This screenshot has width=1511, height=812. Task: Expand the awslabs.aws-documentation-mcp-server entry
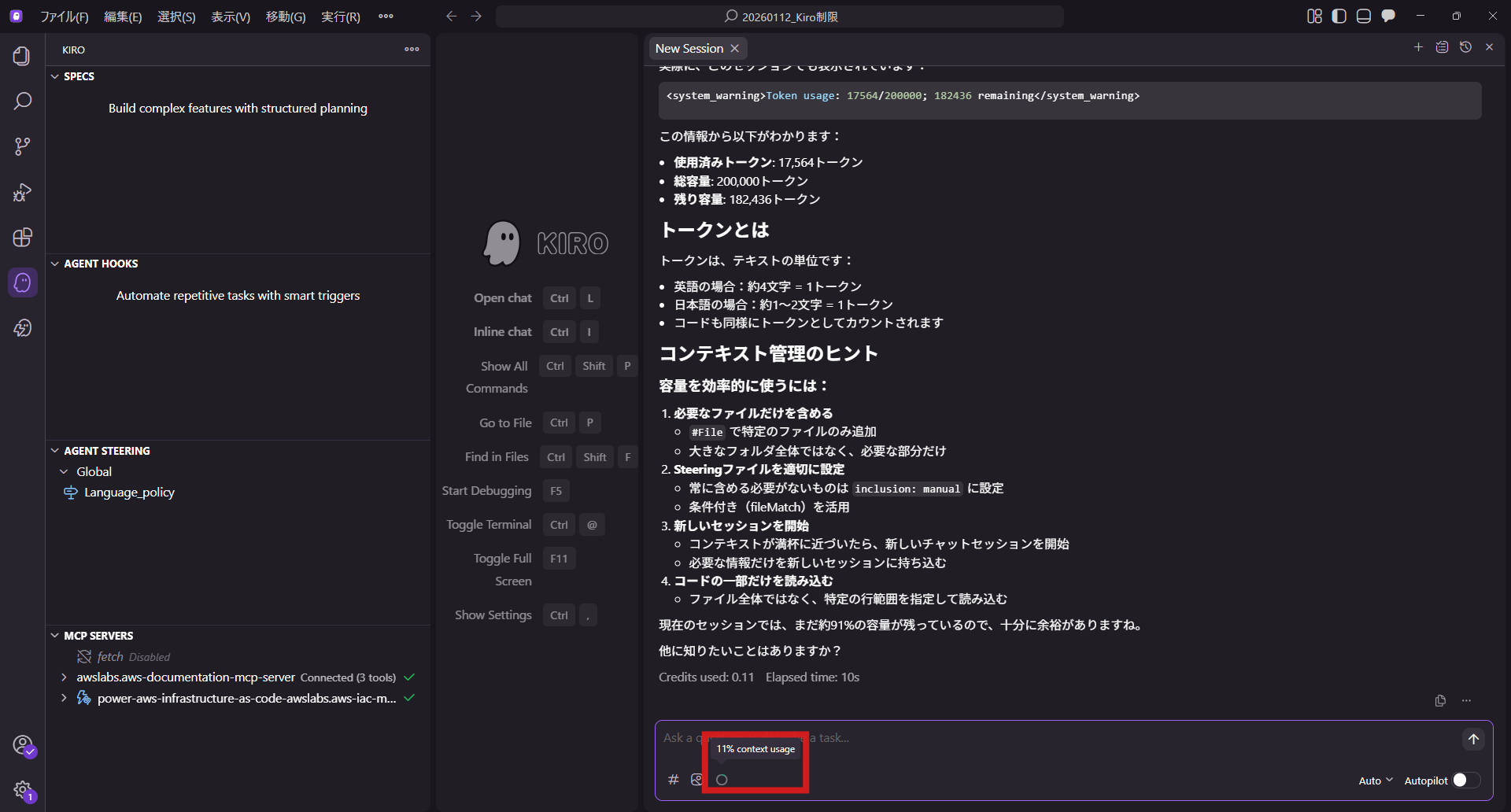click(63, 677)
